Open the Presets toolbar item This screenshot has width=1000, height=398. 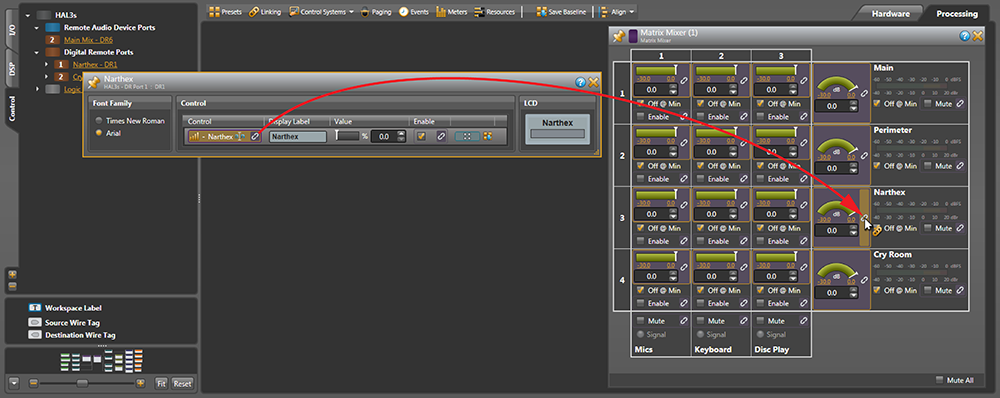pos(224,11)
